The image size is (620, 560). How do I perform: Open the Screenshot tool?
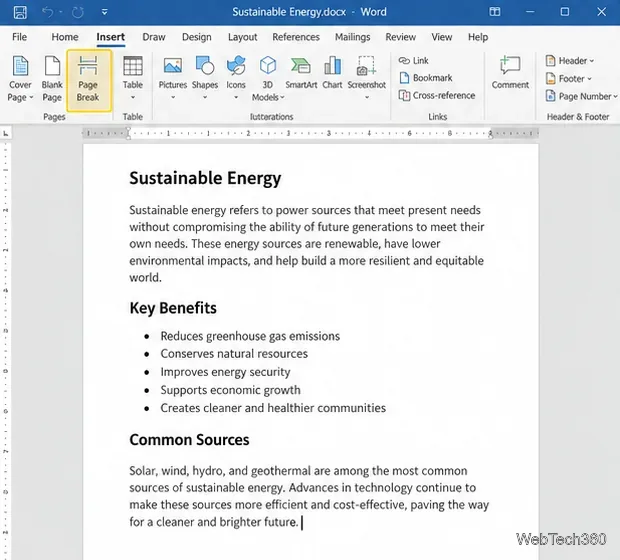367,78
